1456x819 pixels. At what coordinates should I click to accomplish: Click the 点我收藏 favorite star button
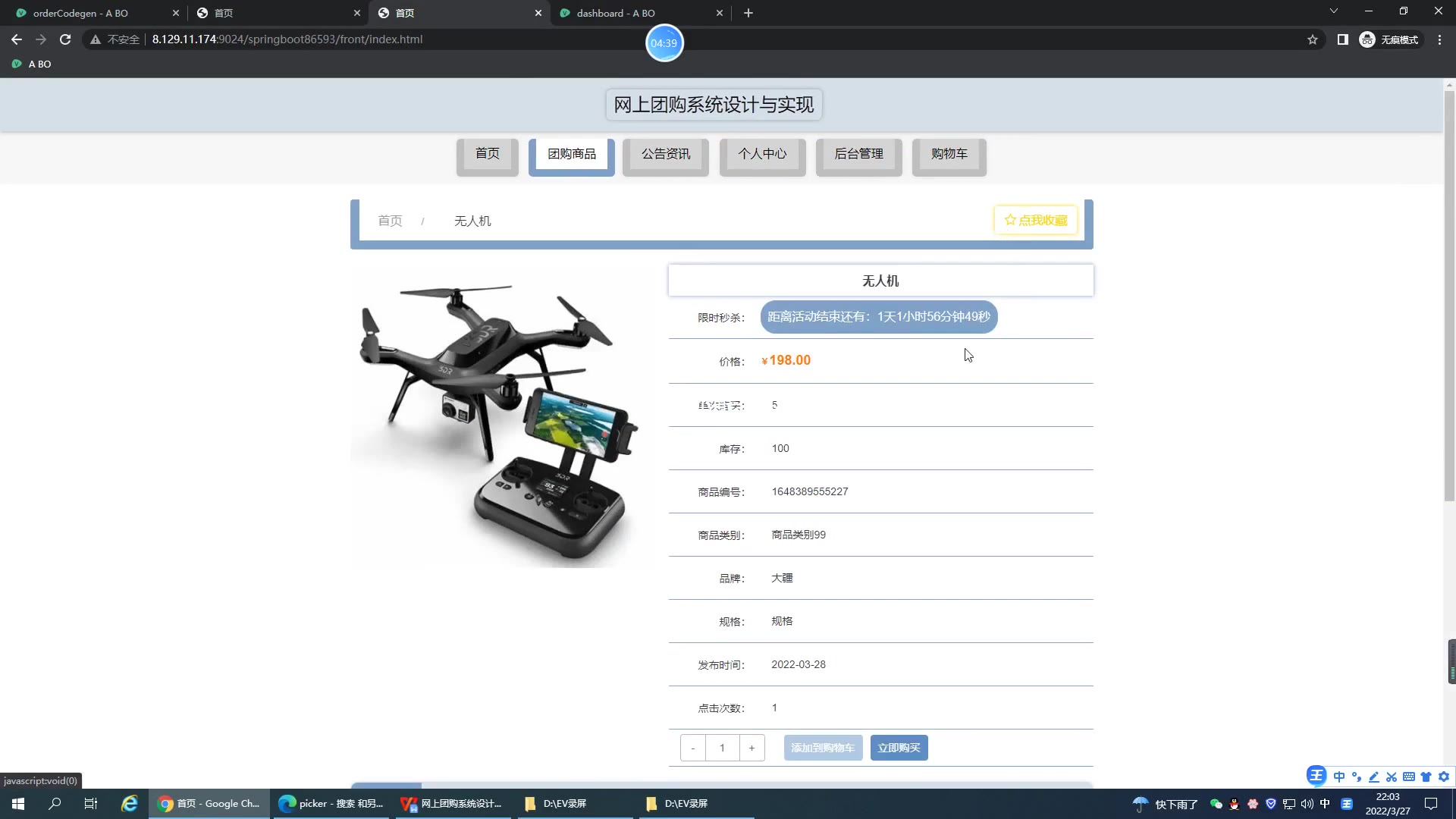pyautogui.click(x=1035, y=220)
